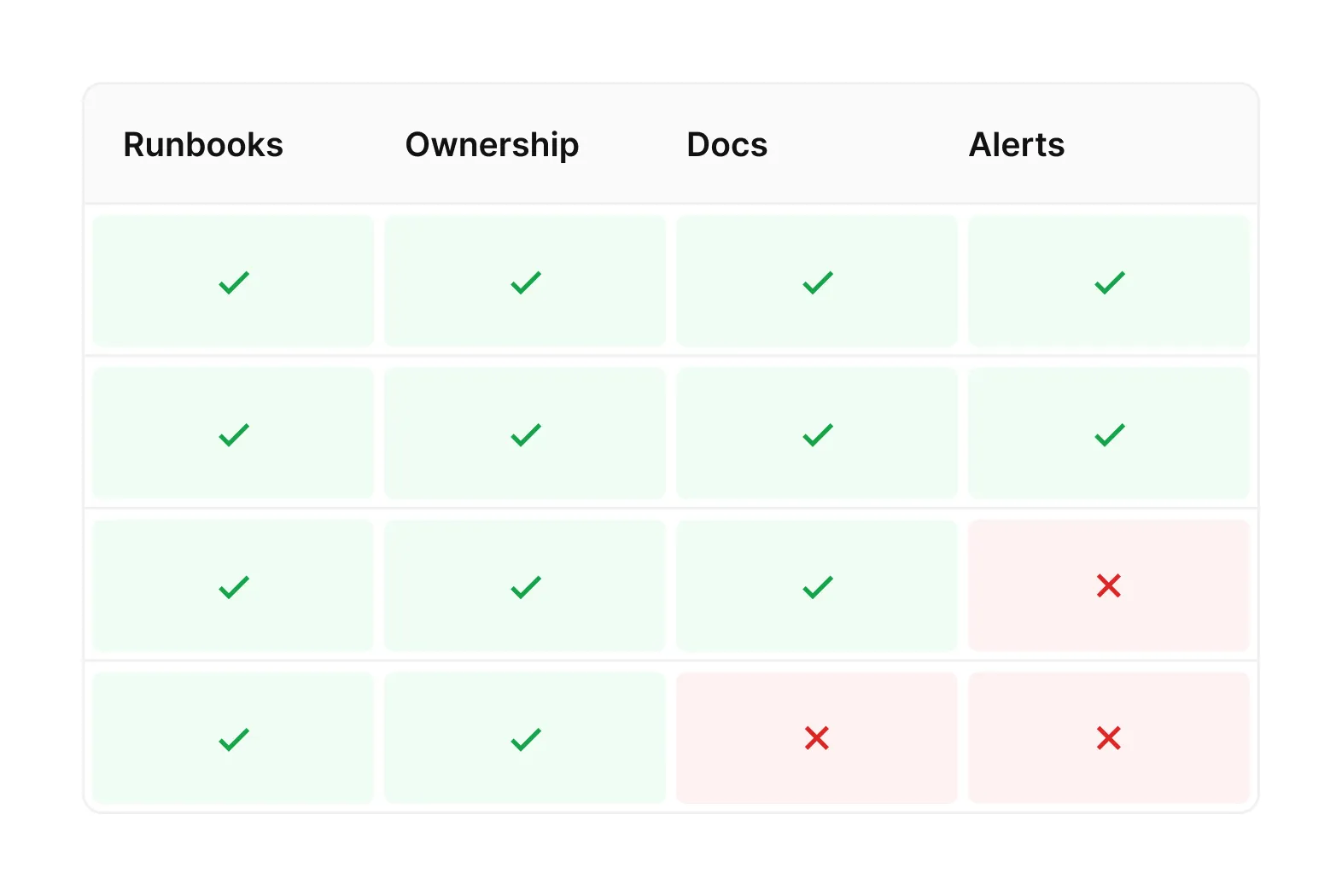Click the Docs checkmark in first row
Viewport: 1342px width, 896px height.
point(818,282)
